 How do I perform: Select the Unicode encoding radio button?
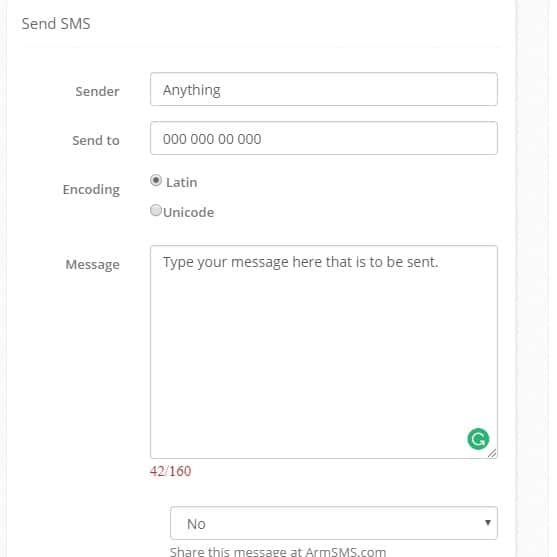pyautogui.click(x=156, y=210)
